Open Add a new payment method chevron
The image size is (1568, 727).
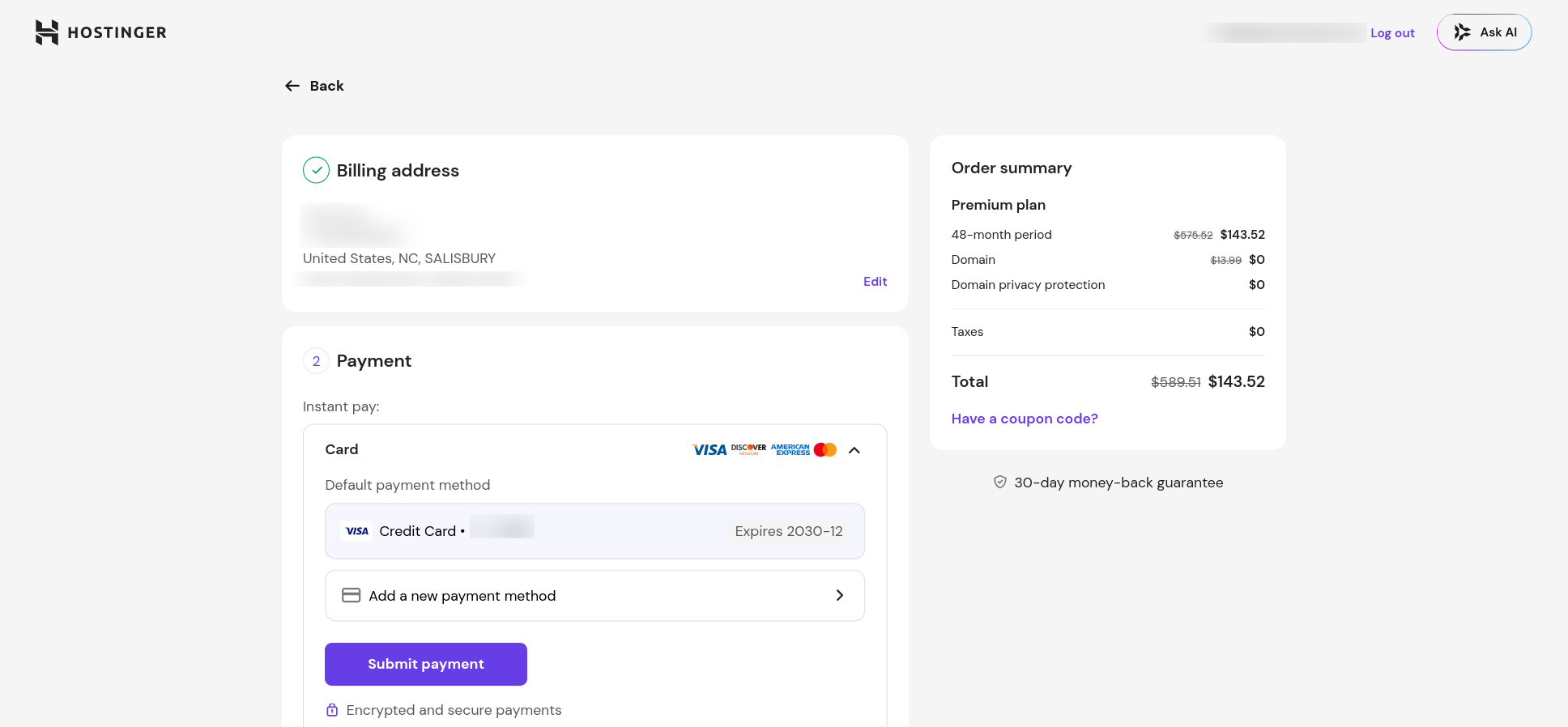[x=840, y=596]
